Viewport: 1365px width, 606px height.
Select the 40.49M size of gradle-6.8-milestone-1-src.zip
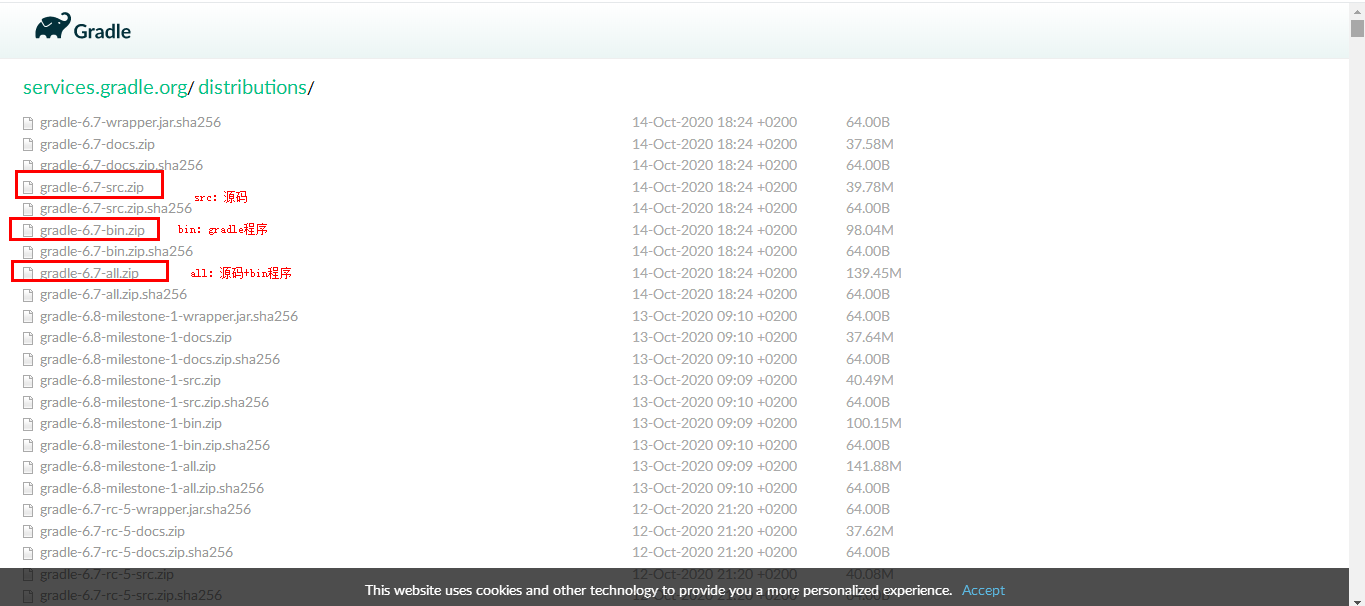point(870,380)
